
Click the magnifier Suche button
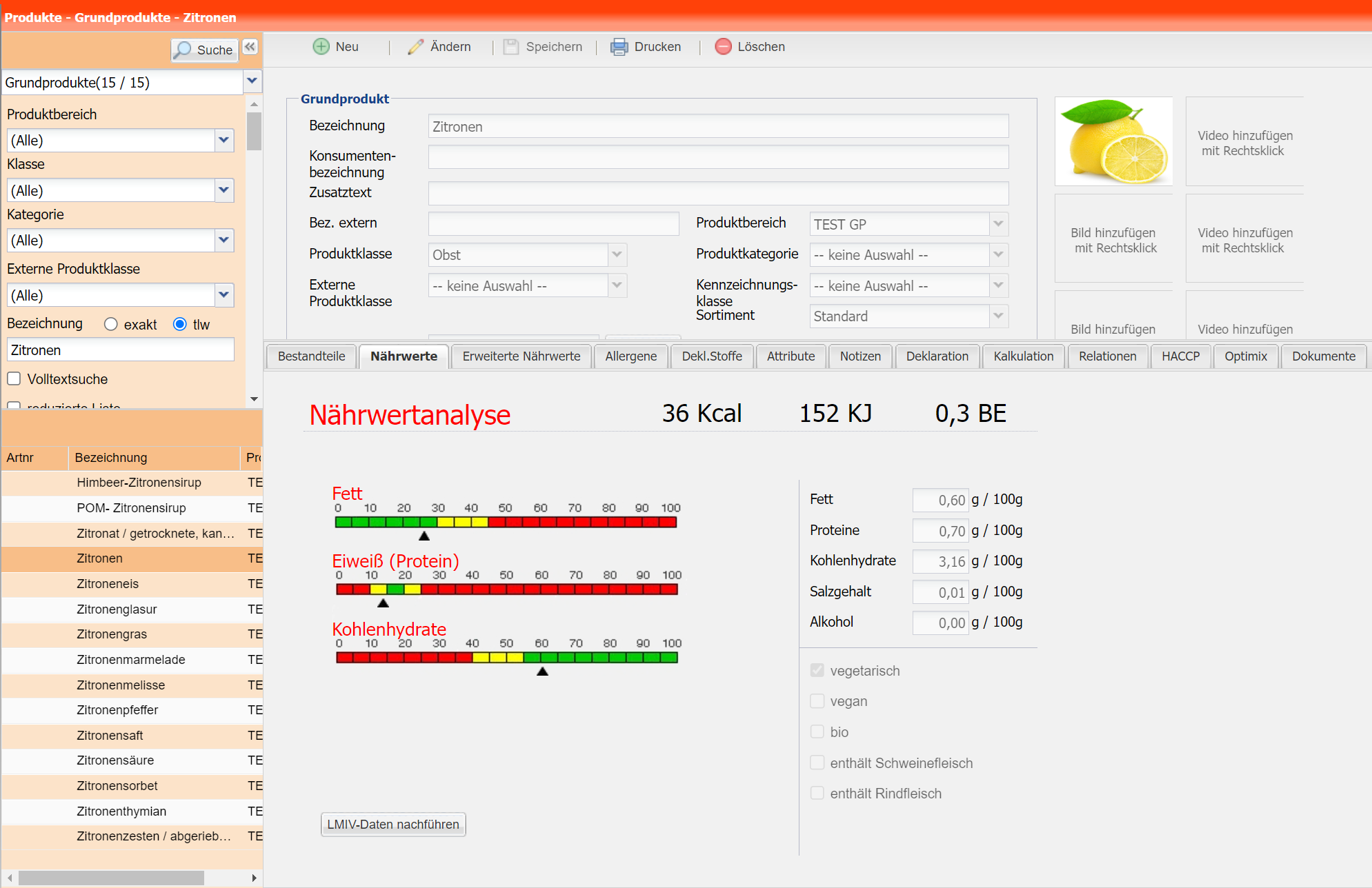(x=204, y=50)
